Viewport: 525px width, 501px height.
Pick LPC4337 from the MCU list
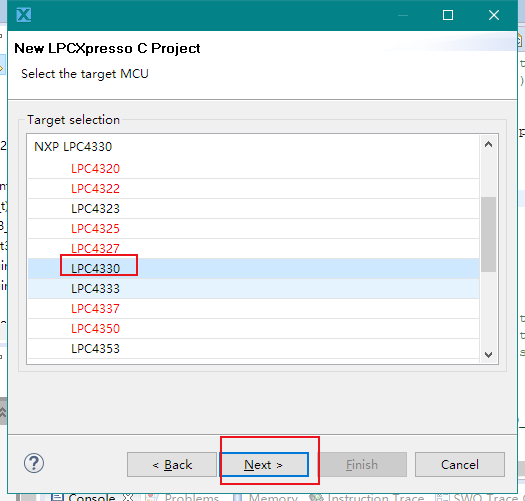pyautogui.click(x=253, y=308)
